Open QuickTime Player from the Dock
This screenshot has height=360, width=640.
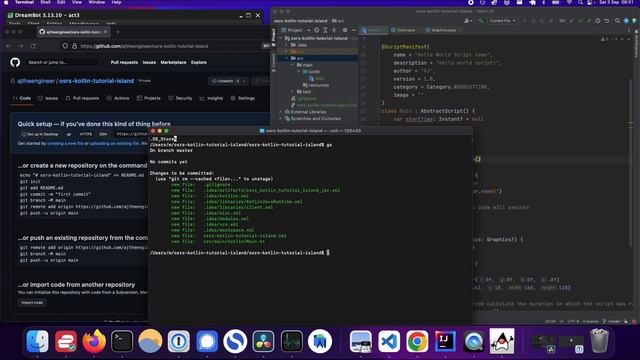pyautogui.click(x=473, y=341)
